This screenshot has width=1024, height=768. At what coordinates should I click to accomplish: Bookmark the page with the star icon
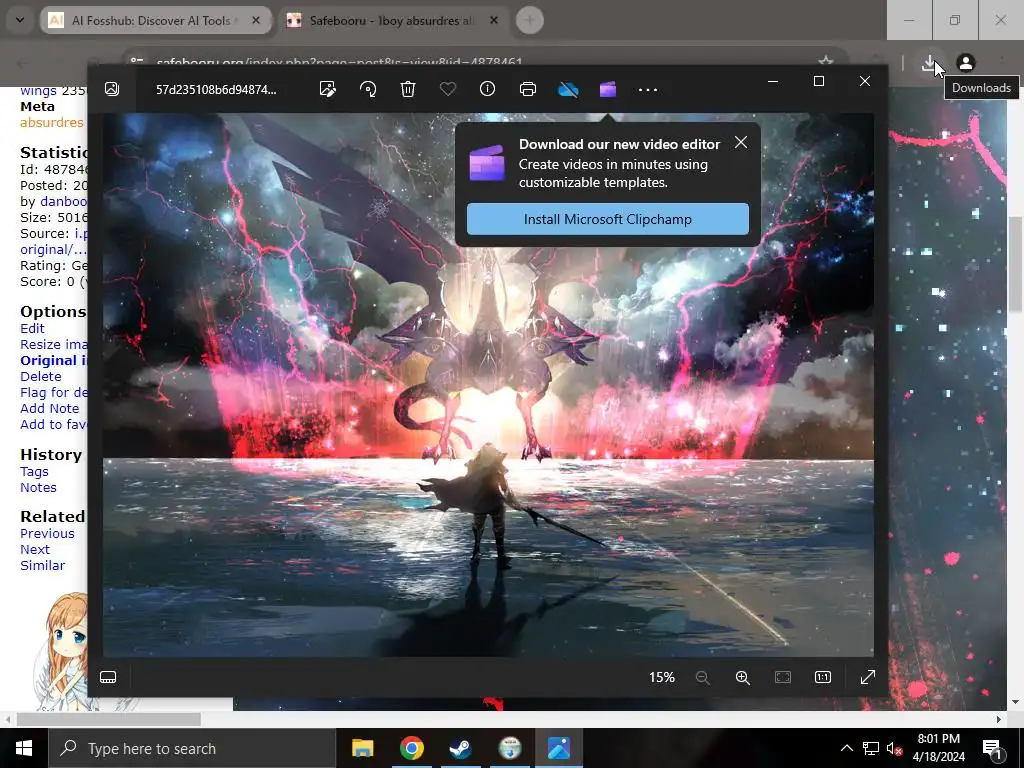[826, 62]
